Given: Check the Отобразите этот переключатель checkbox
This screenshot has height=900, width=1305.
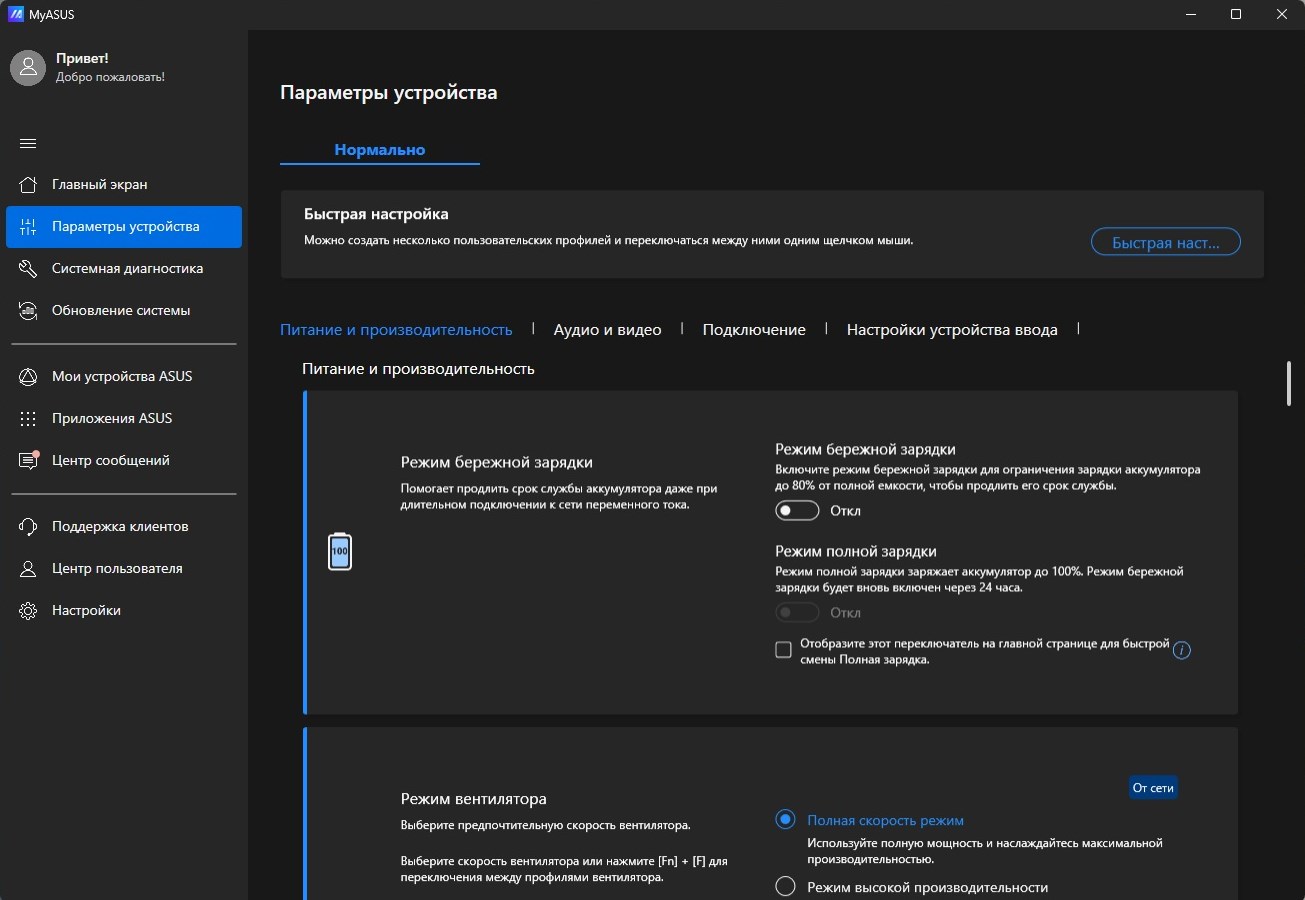Looking at the screenshot, I should [x=784, y=651].
